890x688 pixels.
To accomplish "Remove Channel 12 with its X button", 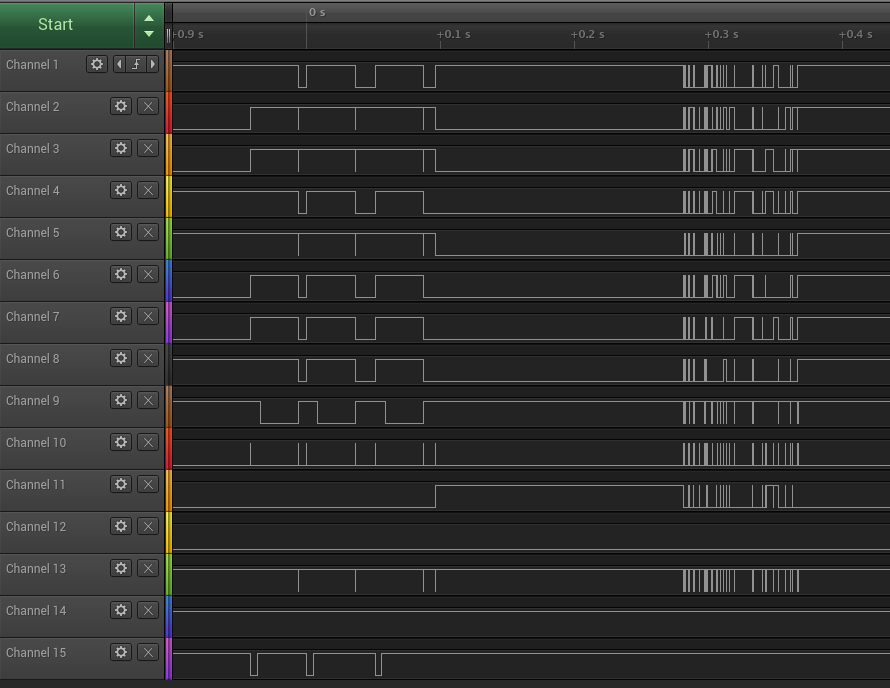I will pyautogui.click(x=148, y=526).
